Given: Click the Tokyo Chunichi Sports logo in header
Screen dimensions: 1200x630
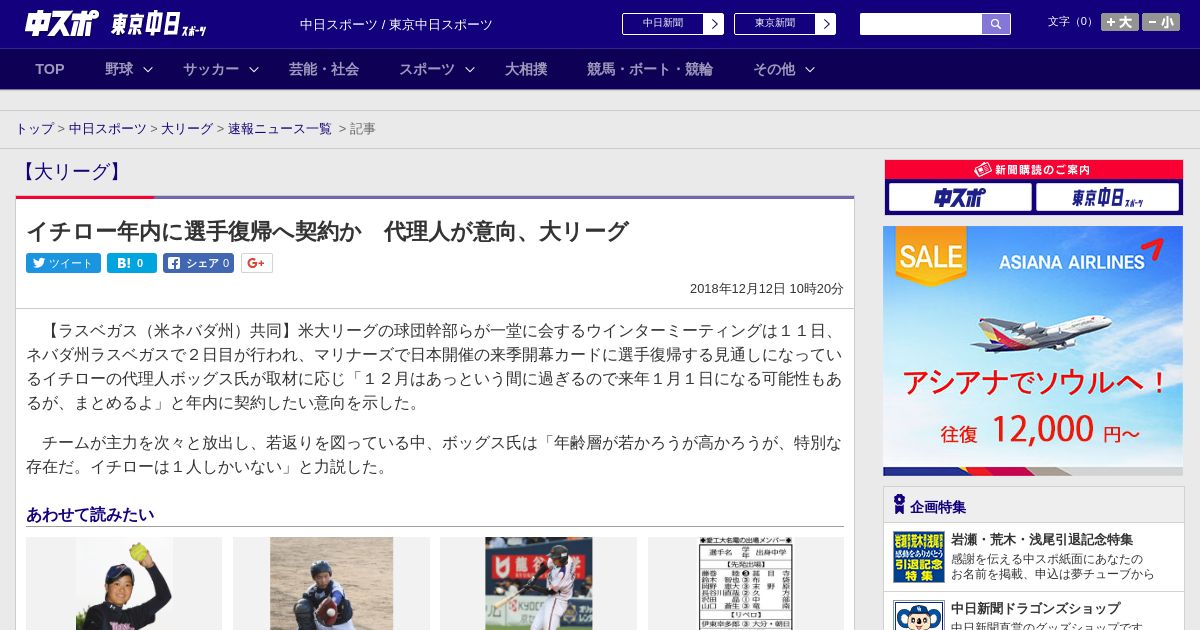Looking at the screenshot, I should point(158,24).
